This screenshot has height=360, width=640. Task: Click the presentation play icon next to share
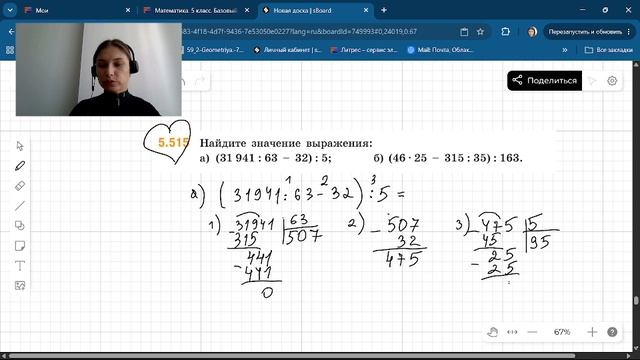pos(592,81)
